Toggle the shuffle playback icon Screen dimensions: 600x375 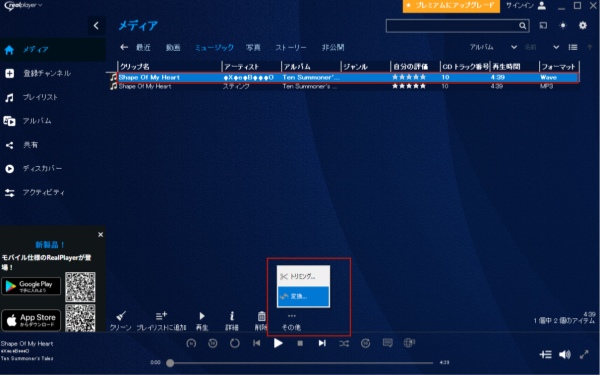click(344, 343)
